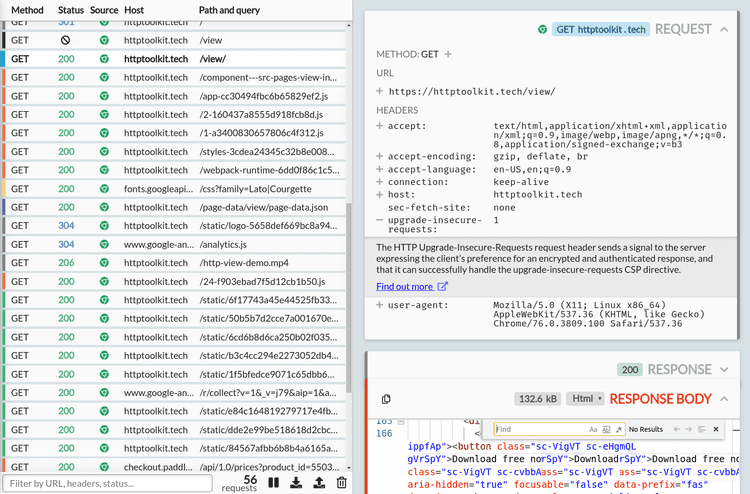Screen dimensions: 750x494
Task: Export requests with the download icon
Action: tap(296, 482)
